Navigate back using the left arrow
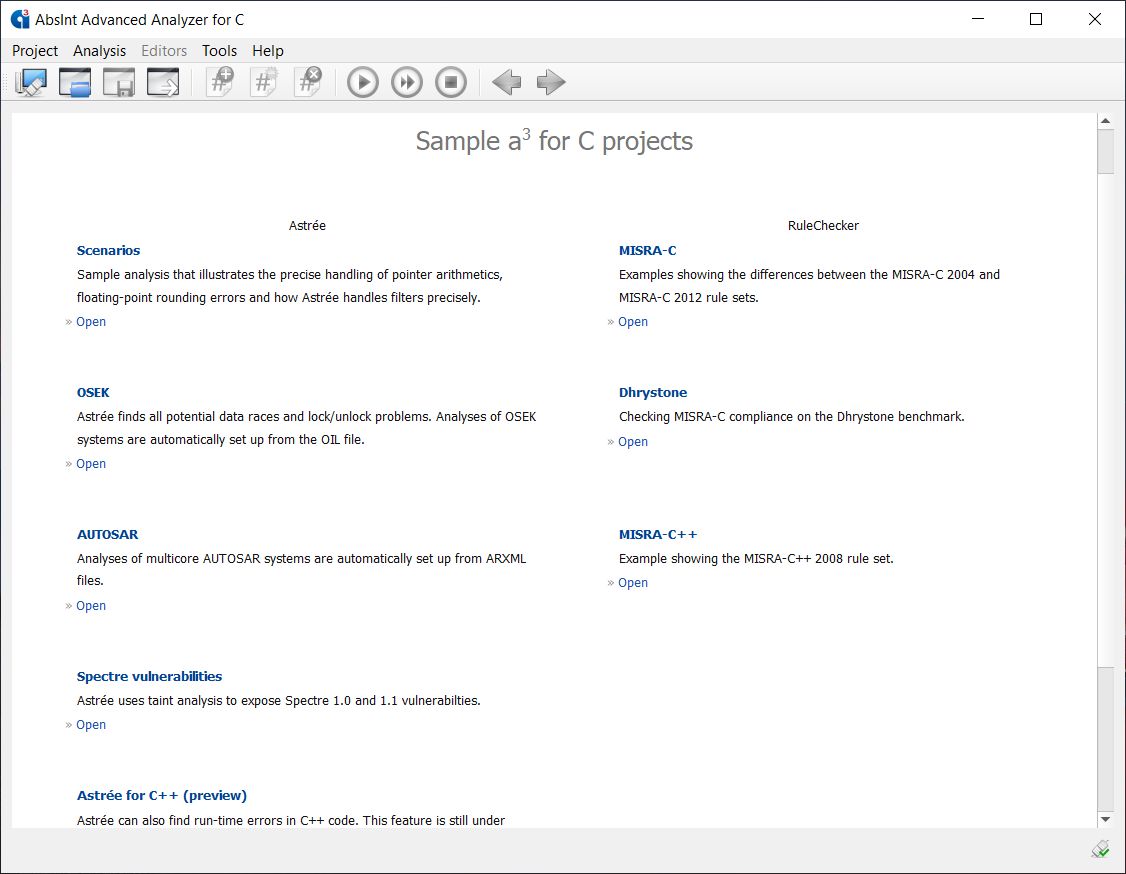This screenshot has height=874, width=1126. coord(506,82)
